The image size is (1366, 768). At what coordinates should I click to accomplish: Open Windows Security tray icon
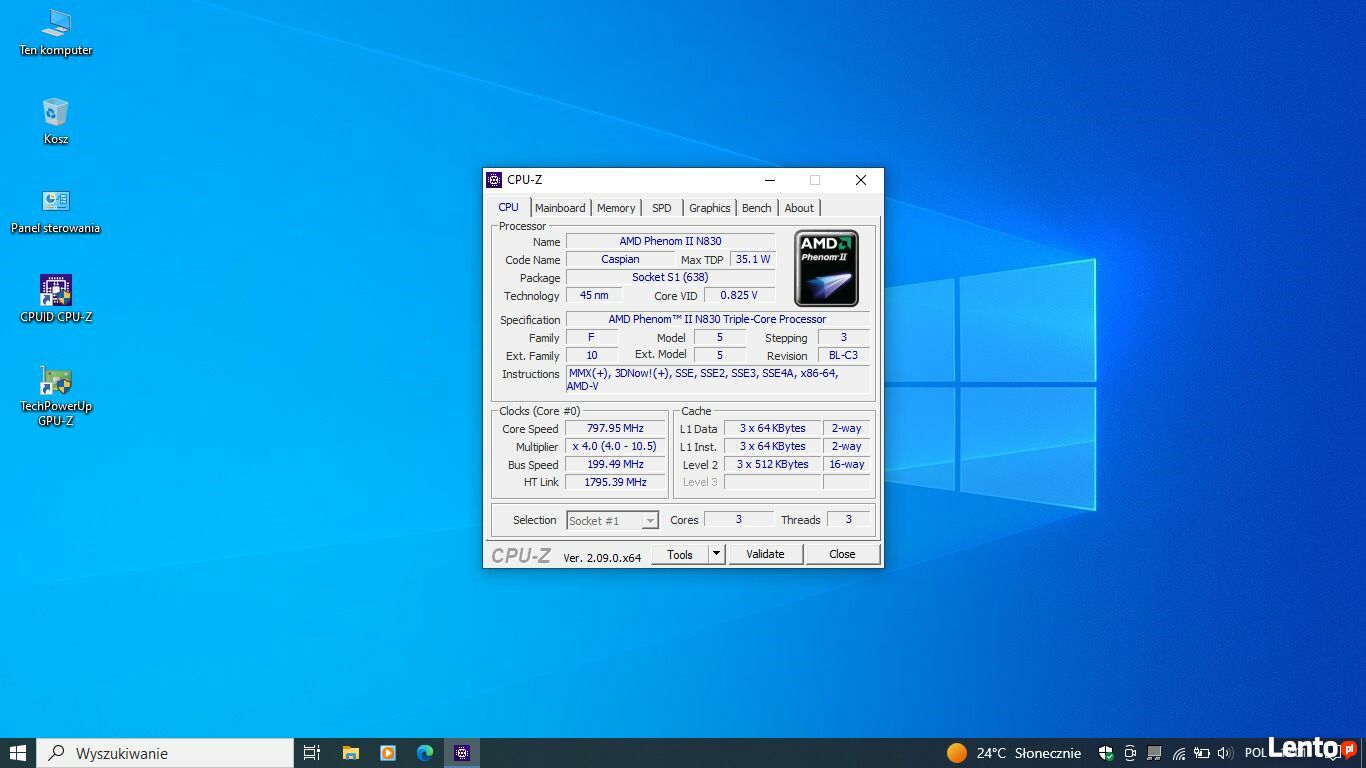coord(1106,753)
